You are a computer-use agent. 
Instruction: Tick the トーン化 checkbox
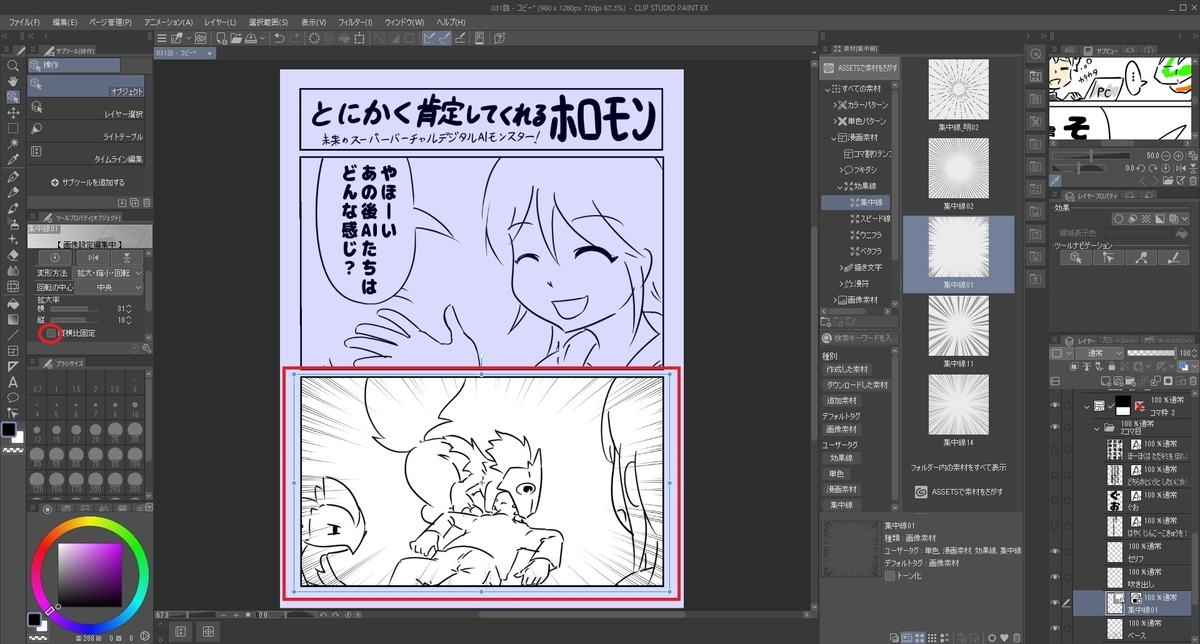click(x=891, y=576)
